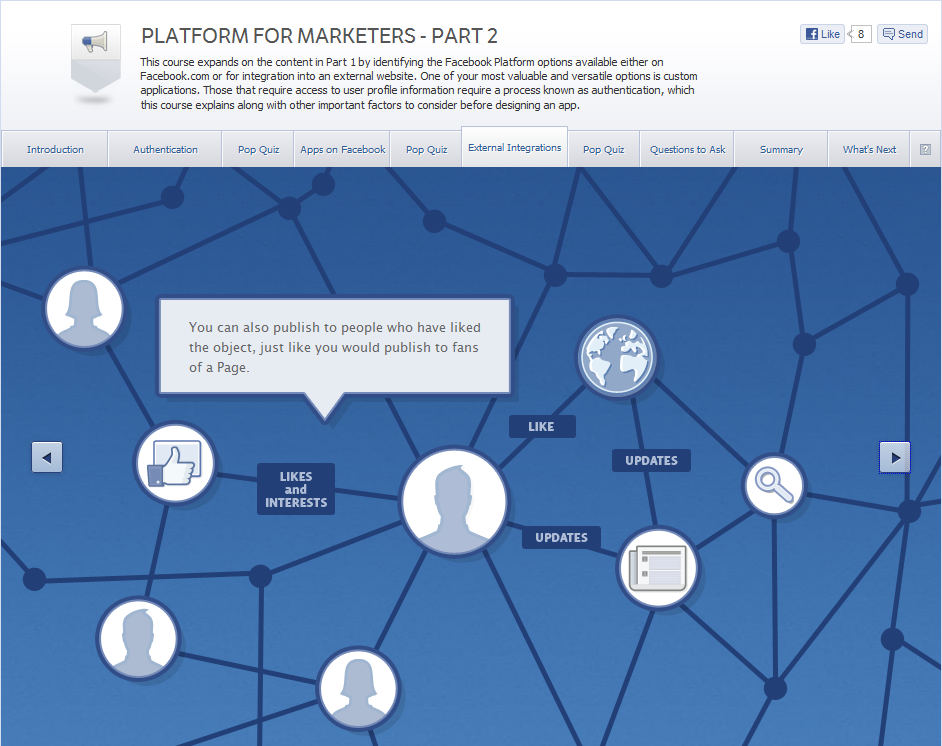Image resolution: width=942 pixels, height=746 pixels.
Task: Go to the Questions to Ask tab
Action: coord(687,150)
